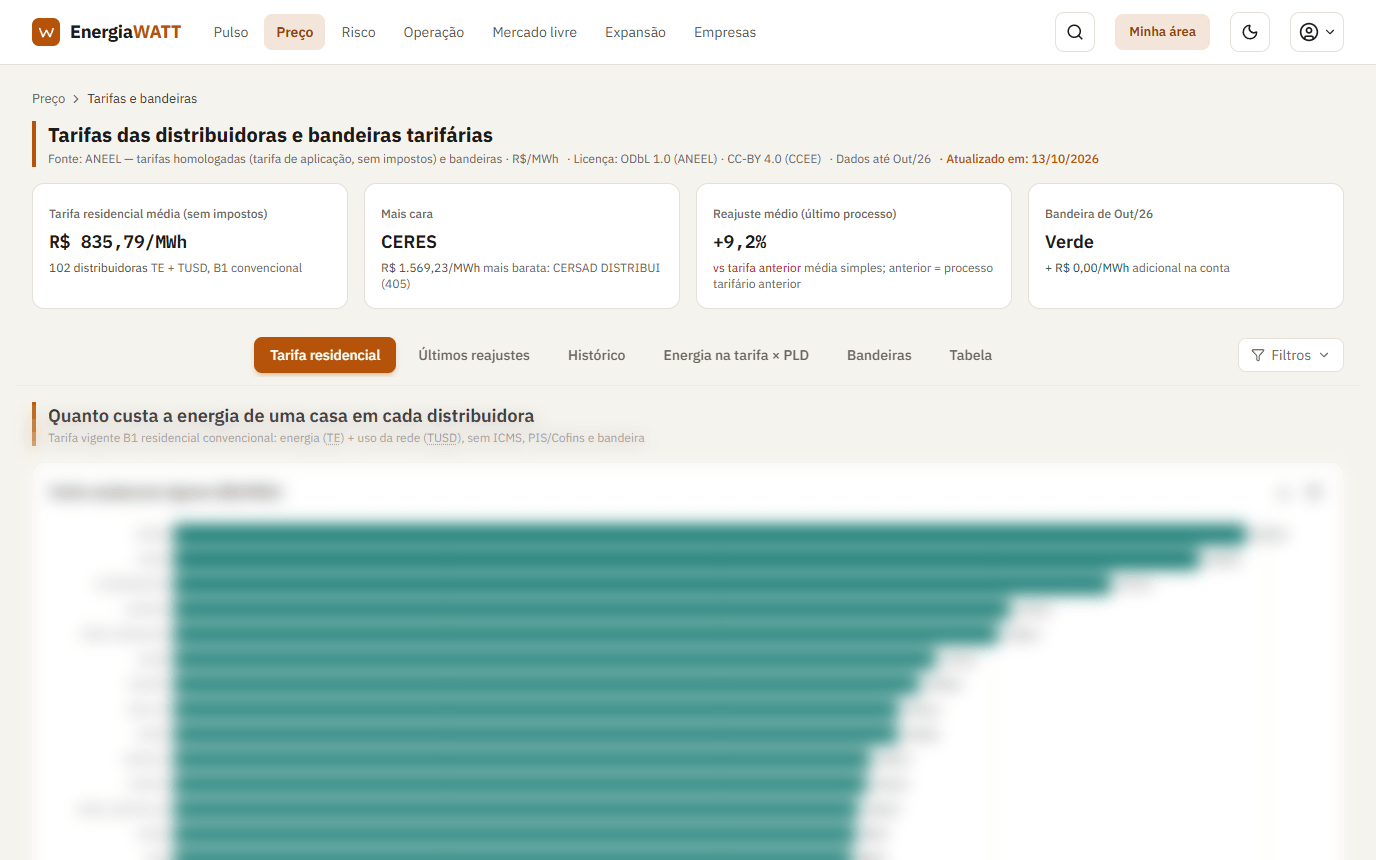The width and height of the screenshot is (1376, 860).
Task: Click the Preço breadcrumb link
Action: click(x=48, y=99)
